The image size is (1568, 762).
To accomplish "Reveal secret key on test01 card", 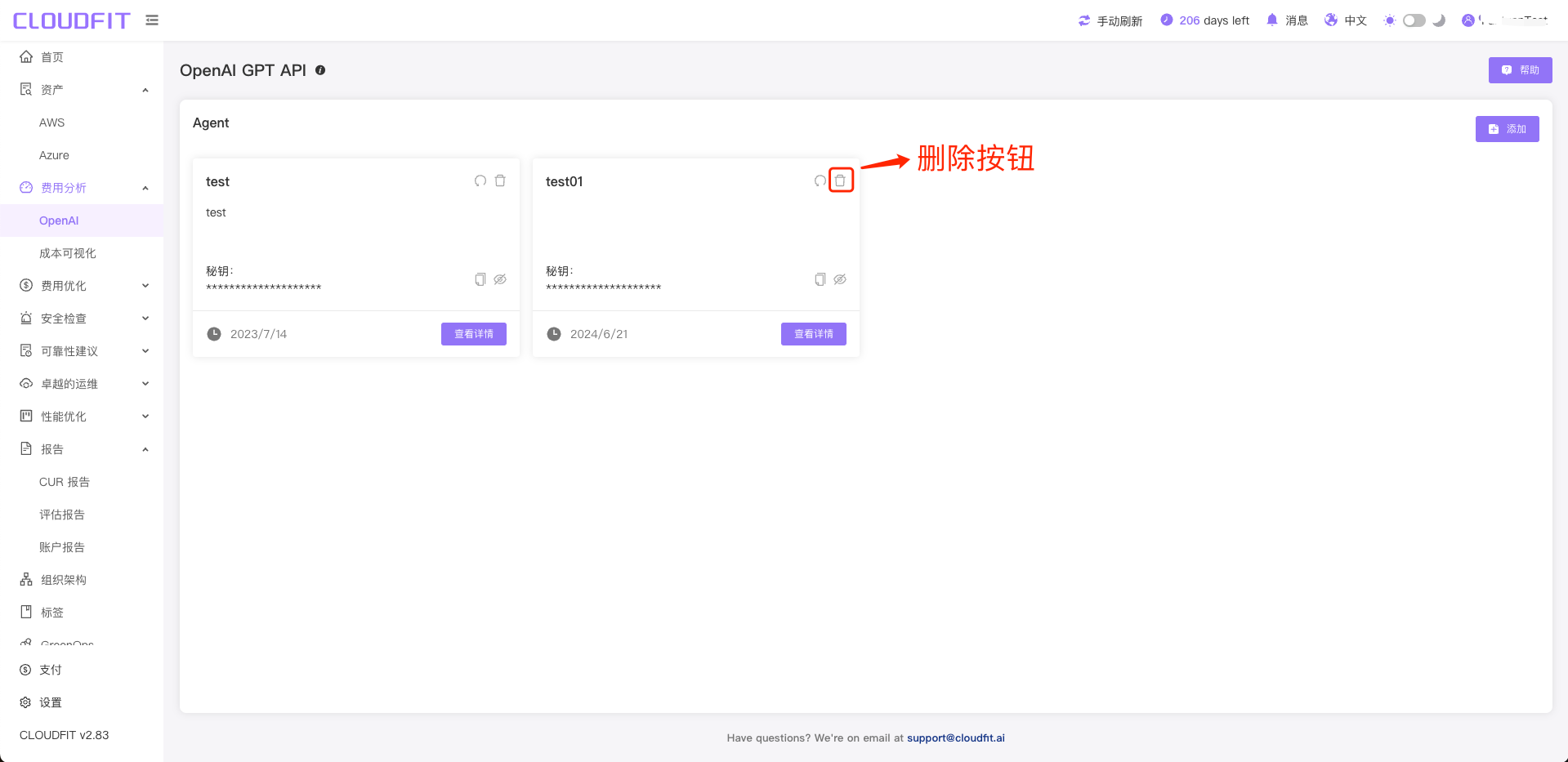I will pos(840,279).
